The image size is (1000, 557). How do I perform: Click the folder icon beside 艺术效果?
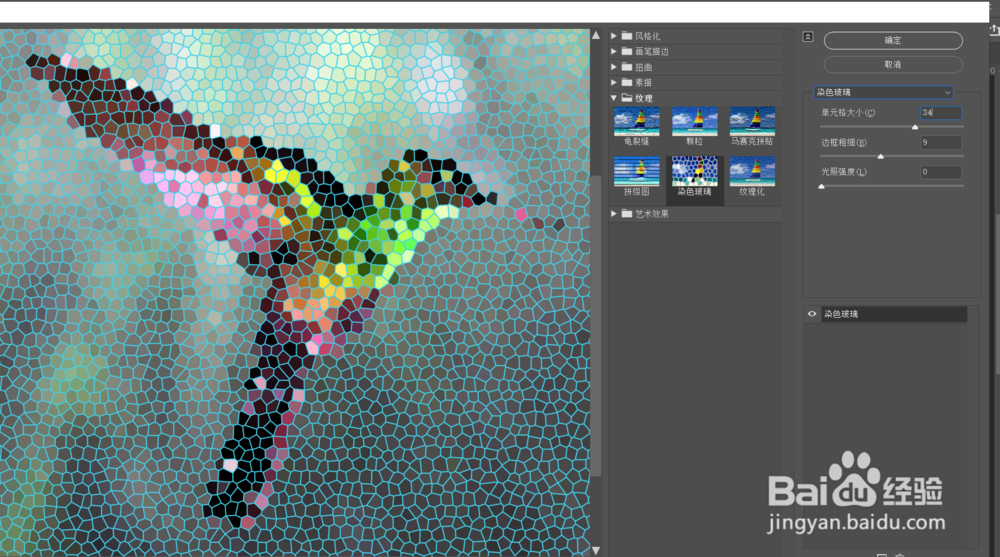627,214
